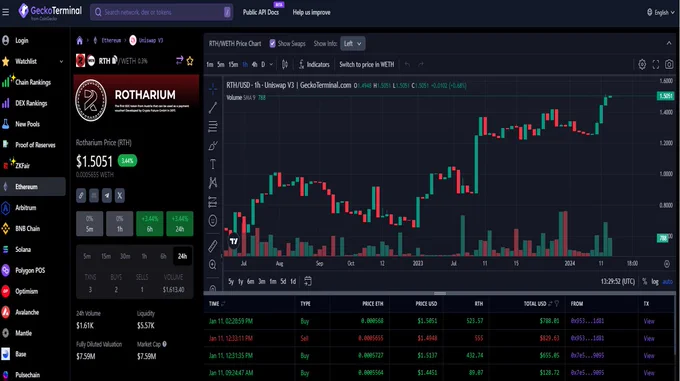Select the Avalanche network
The height and width of the screenshot is (381, 680).
[27, 312]
